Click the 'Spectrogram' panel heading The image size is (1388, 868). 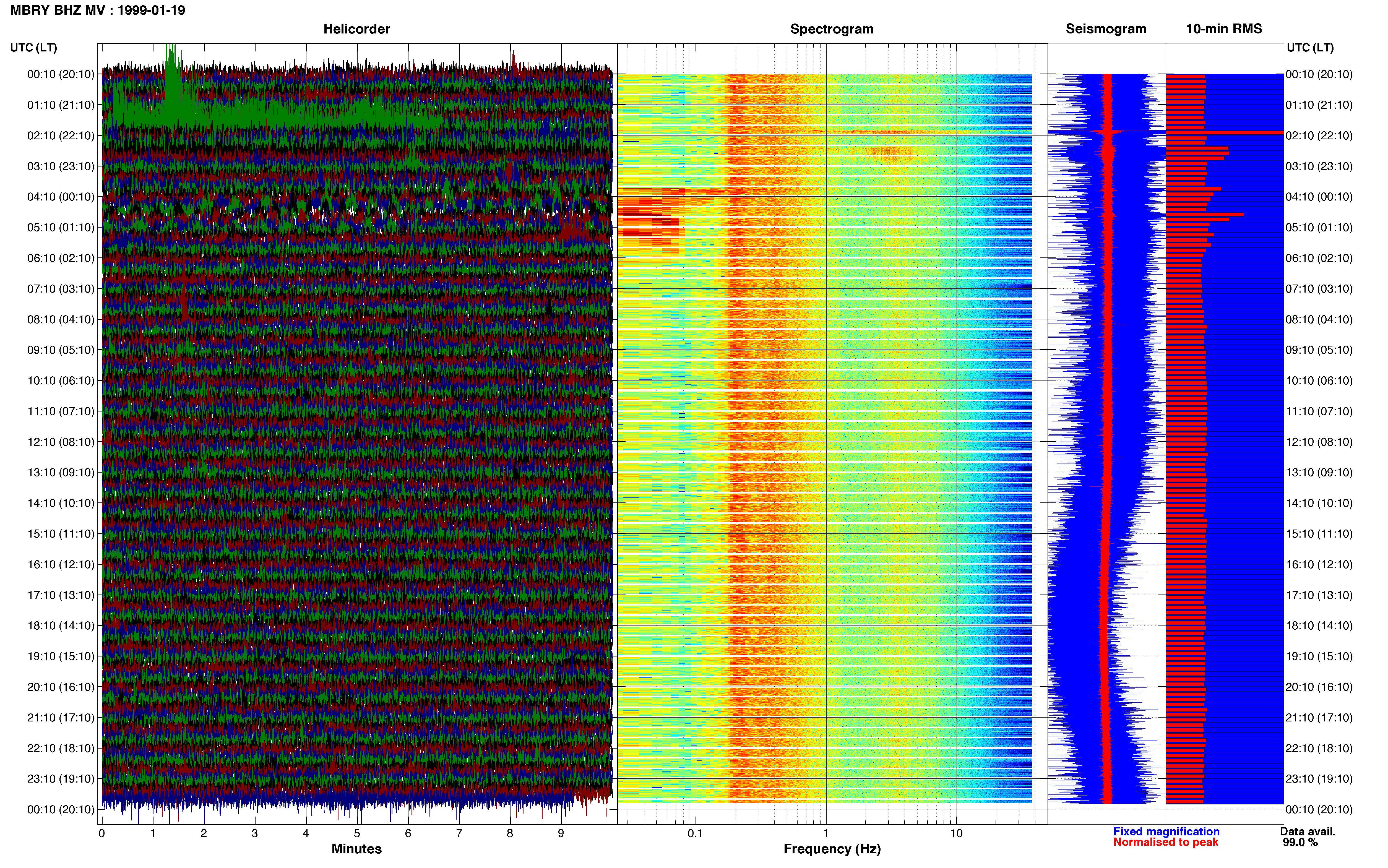click(x=832, y=29)
